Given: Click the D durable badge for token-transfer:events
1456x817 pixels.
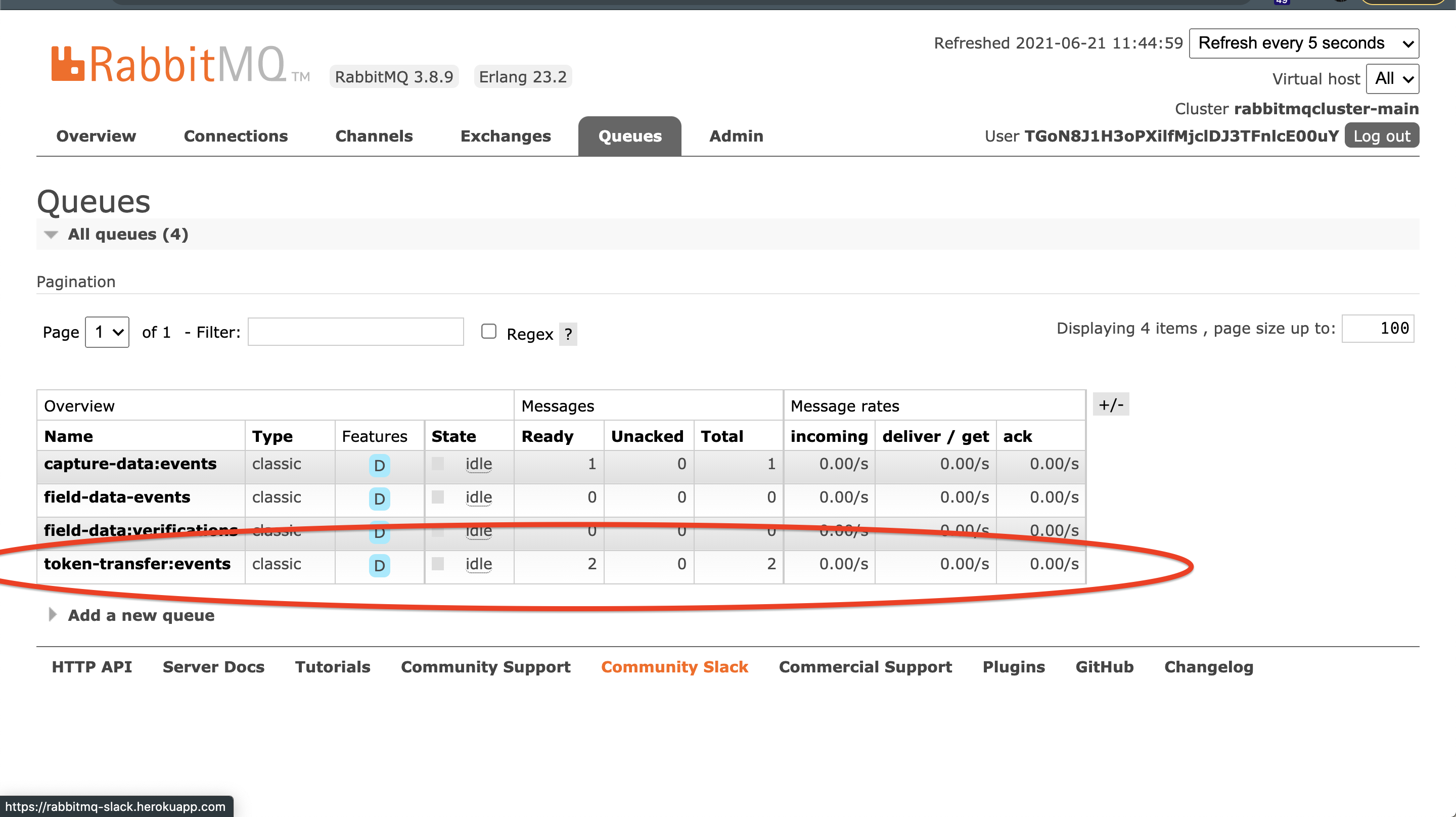Looking at the screenshot, I should (379, 565).
